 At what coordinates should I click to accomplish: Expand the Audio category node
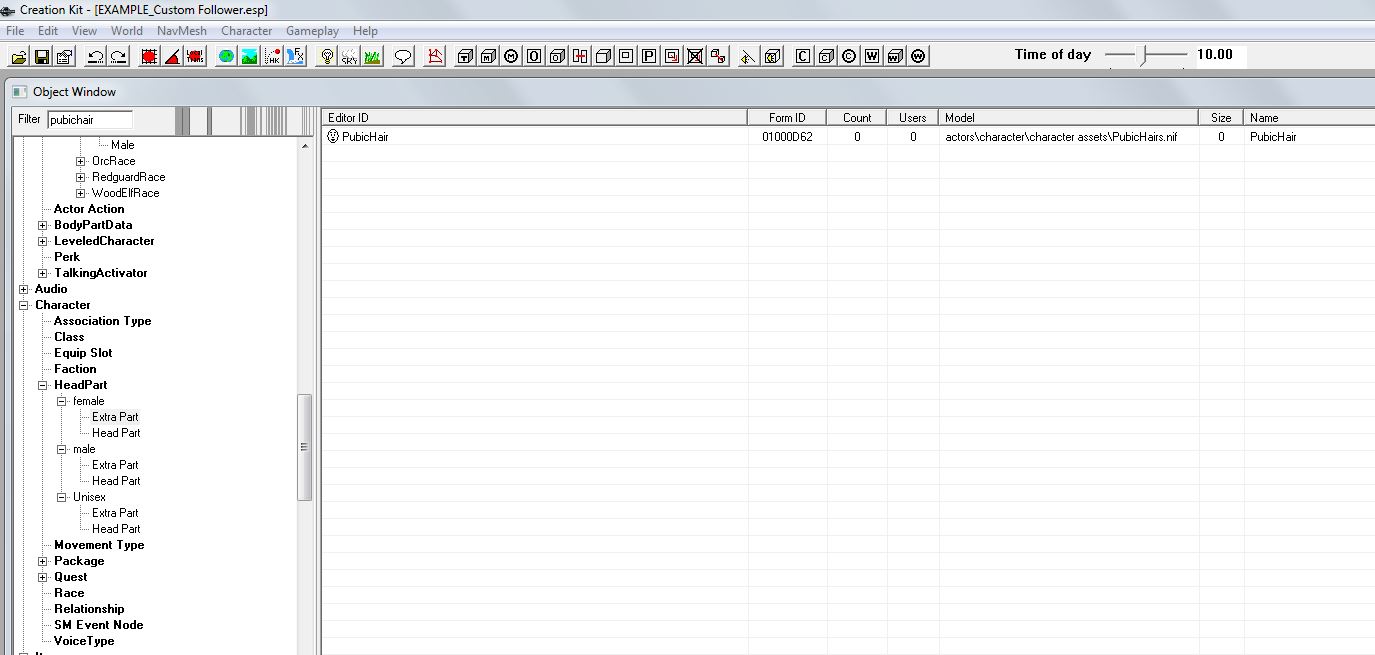(24, 289)
